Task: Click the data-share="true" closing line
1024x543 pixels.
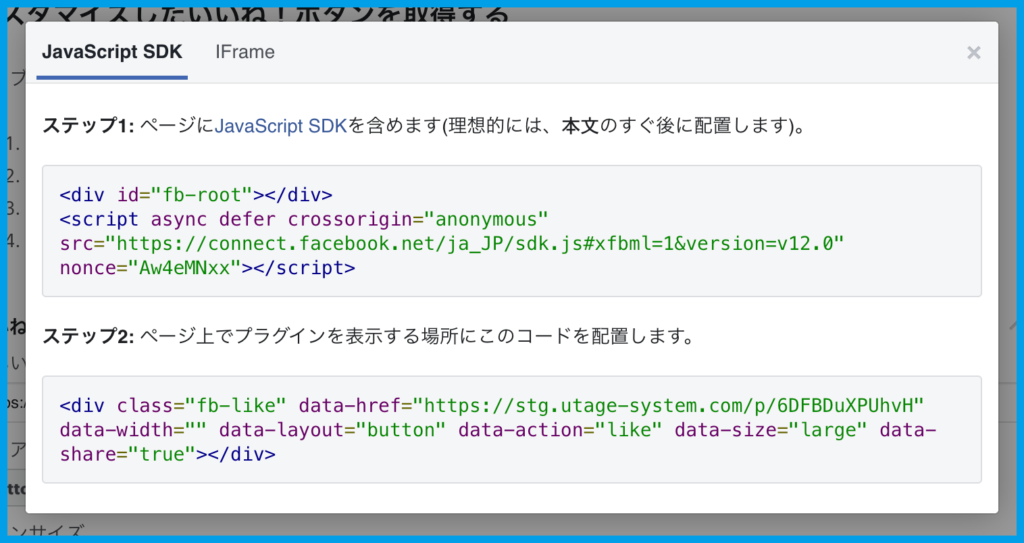Action: (x=167, y=454)
